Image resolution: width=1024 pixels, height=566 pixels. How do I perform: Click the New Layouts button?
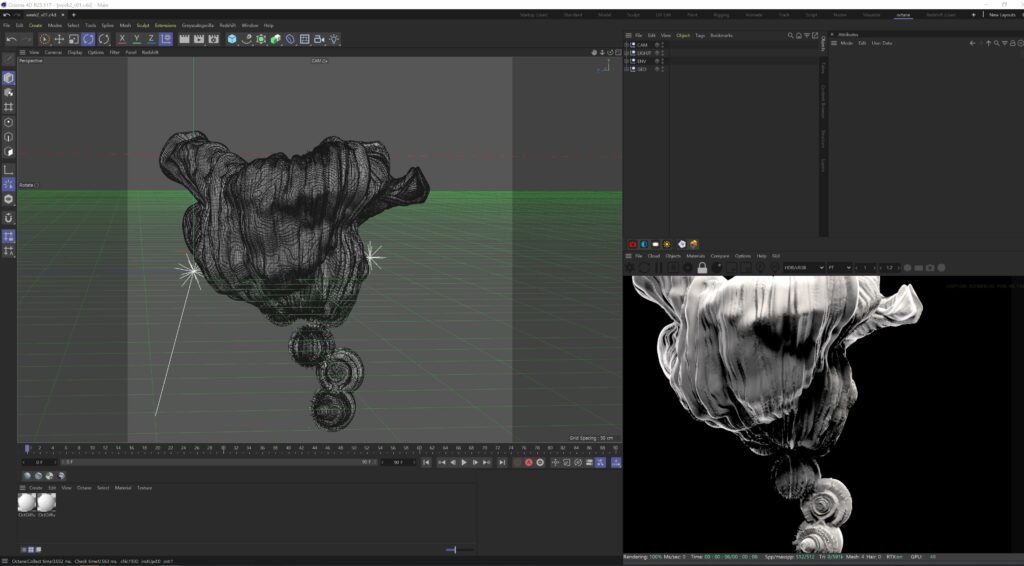[x=1001, y=15]
